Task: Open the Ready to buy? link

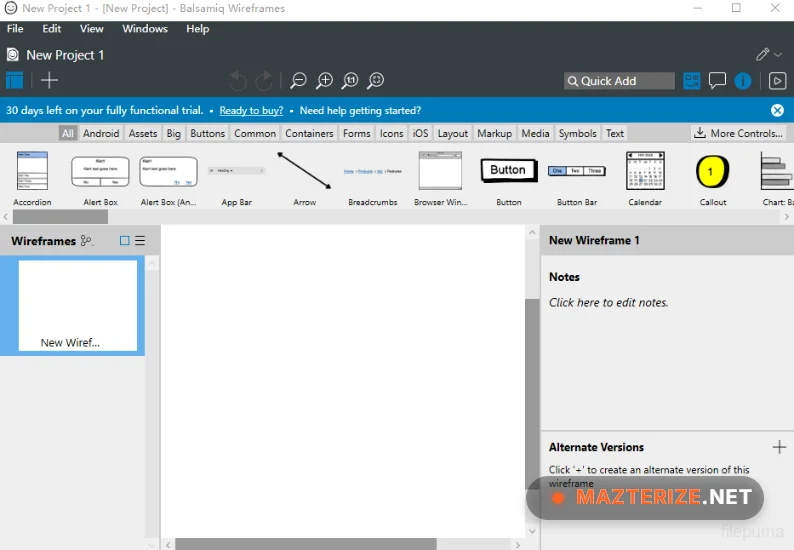Action: pos(251,110)
